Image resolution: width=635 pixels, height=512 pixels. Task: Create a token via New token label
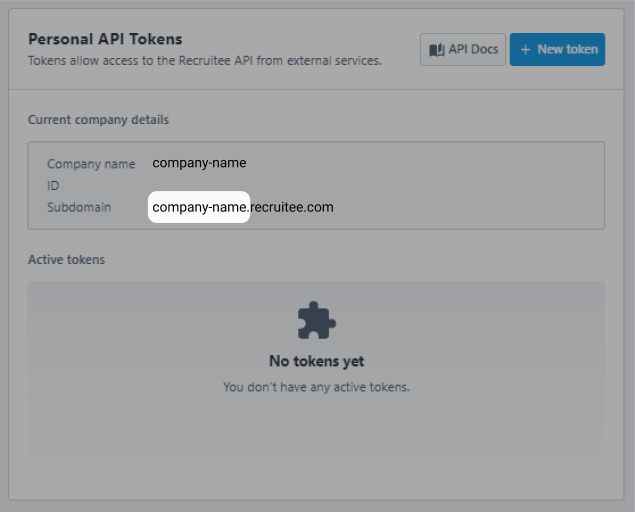click(567, 49)
